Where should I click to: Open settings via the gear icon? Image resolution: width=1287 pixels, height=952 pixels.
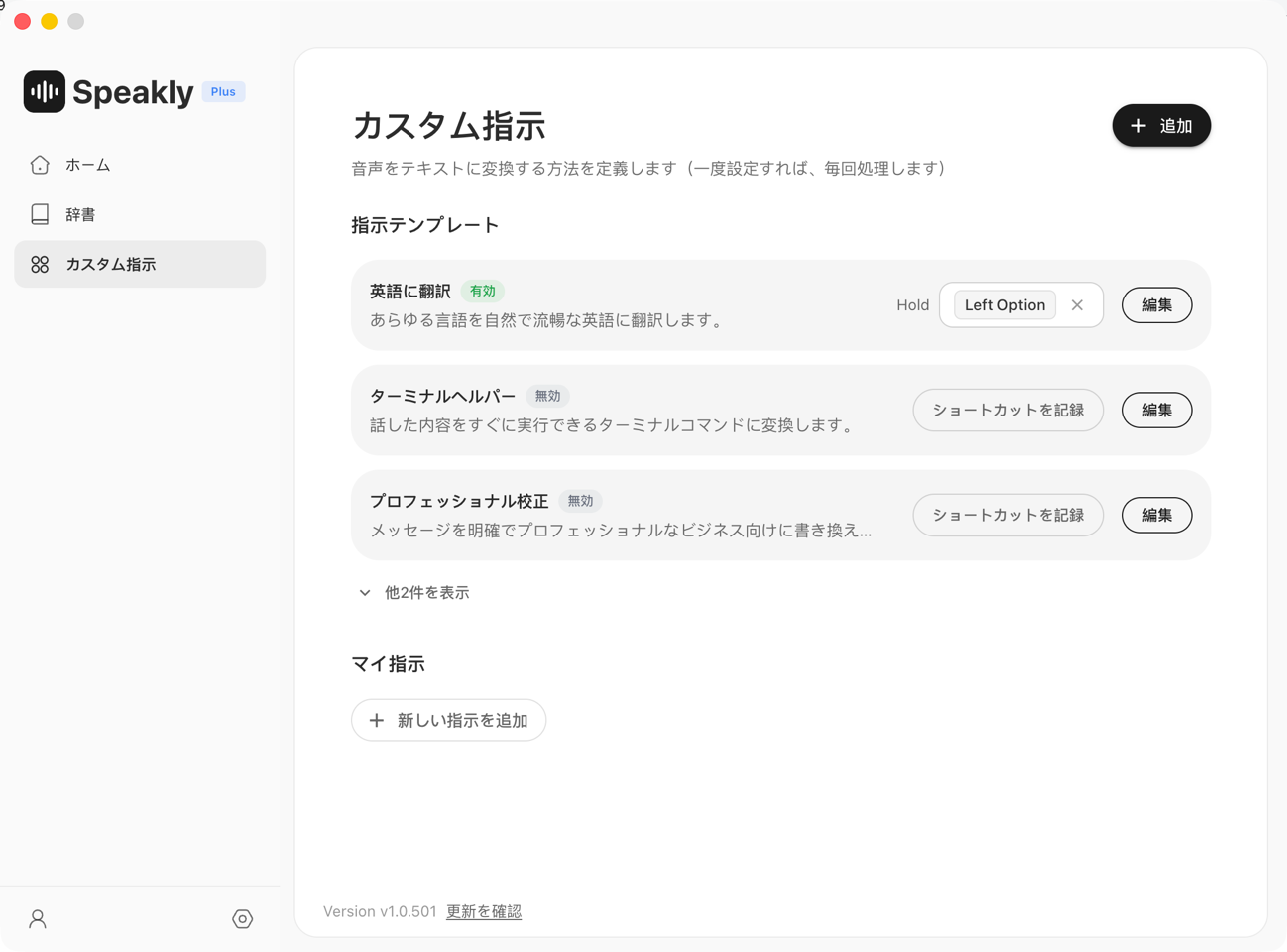(242, 919)
